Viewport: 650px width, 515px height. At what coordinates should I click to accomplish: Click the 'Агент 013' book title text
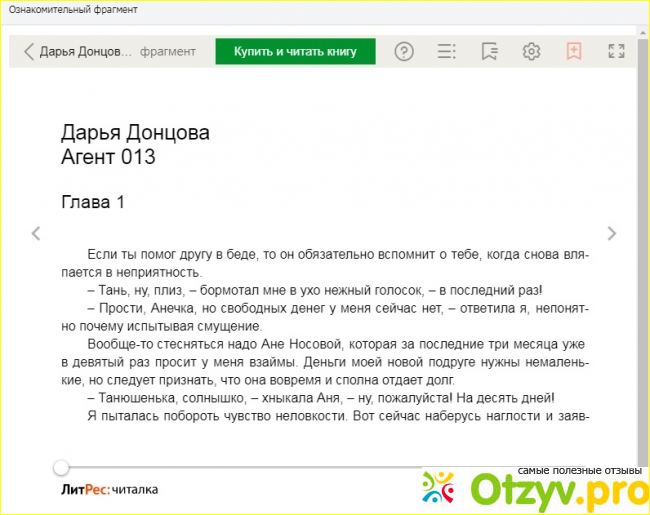pyautogui.click(x=108, y=157)
